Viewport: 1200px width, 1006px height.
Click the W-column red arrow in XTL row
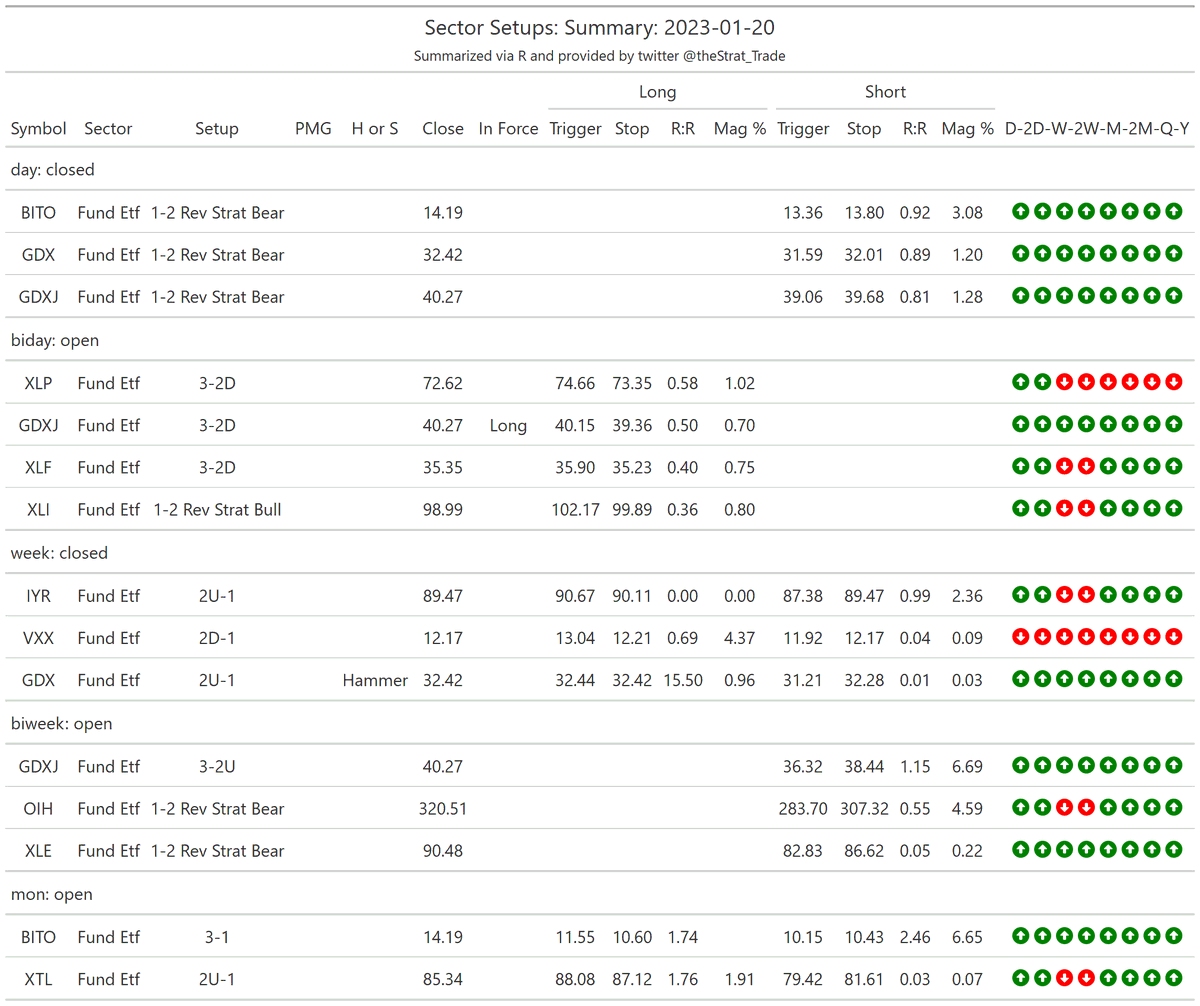pyautogui.click(x=1064, y=978)
